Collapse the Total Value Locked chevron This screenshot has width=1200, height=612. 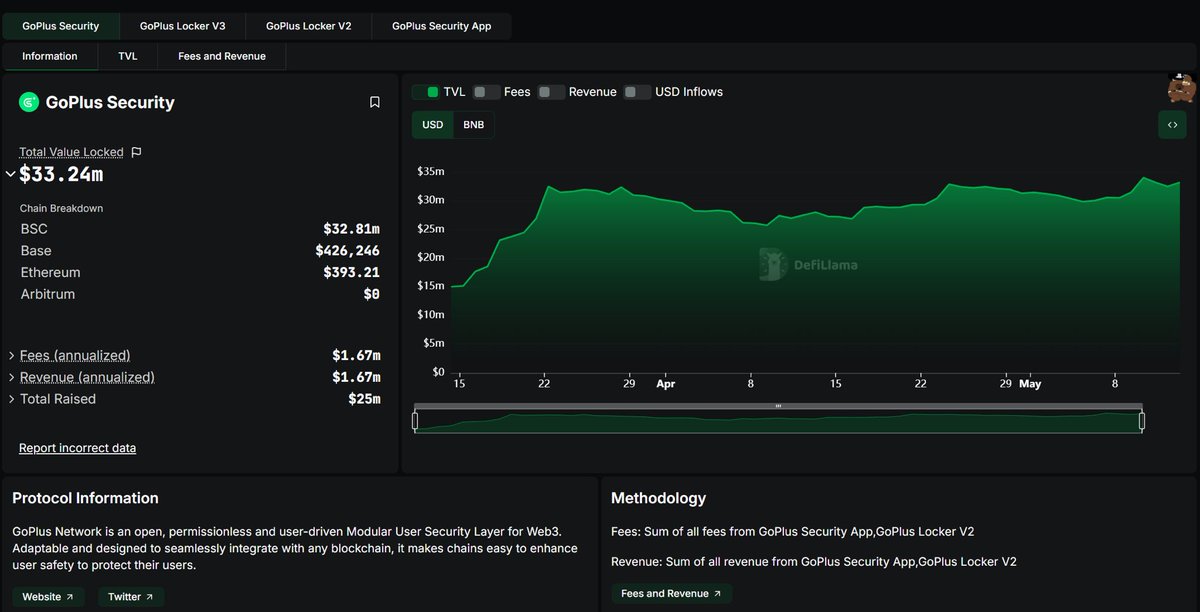coord(10,174)
